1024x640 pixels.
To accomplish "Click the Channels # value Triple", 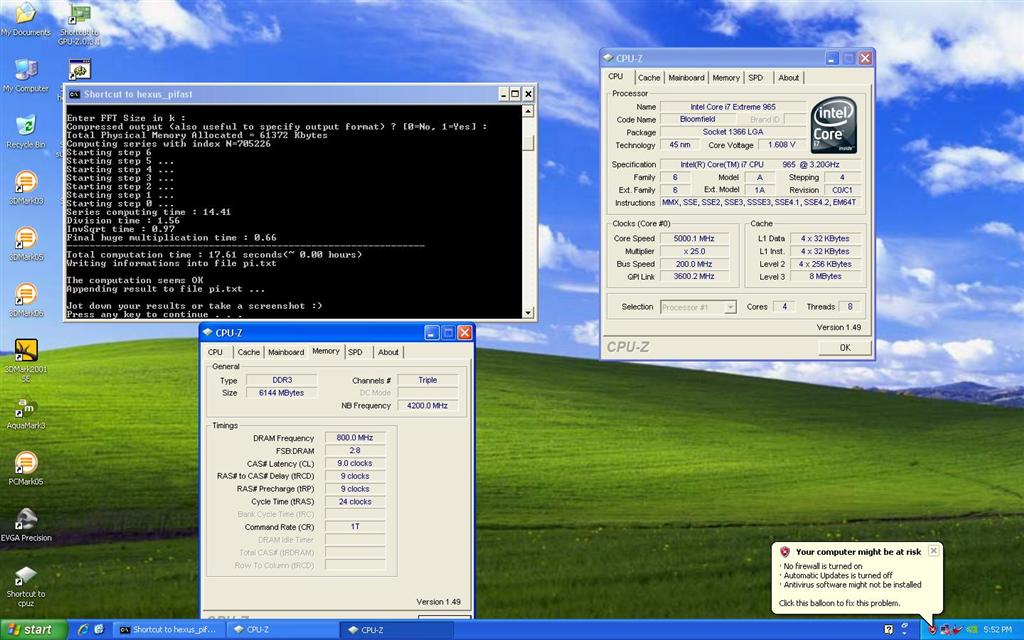I will (428, 380).
